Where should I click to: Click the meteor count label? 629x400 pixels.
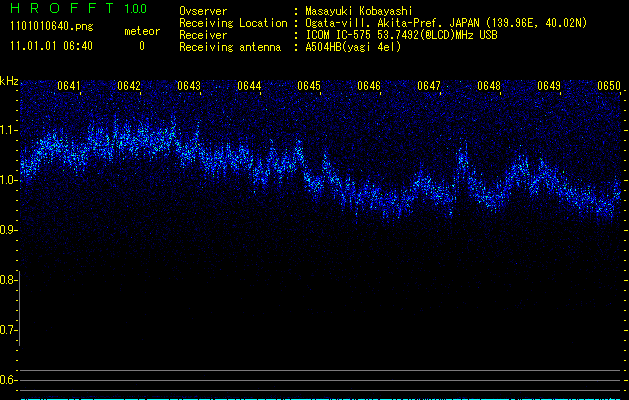[x=141, y=32]
